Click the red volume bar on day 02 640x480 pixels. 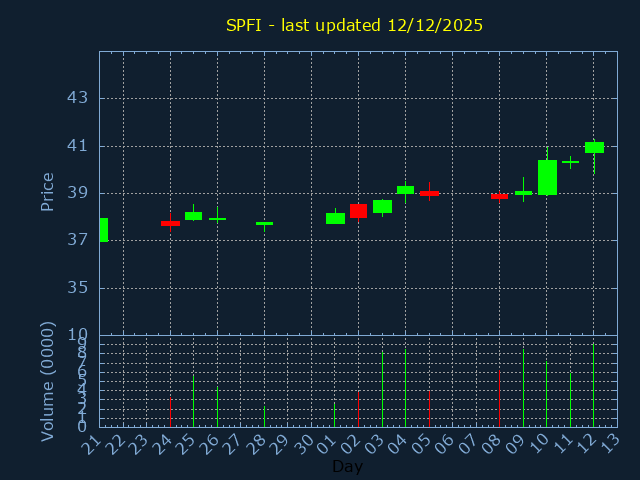pyautogui.click(x=358, y=409)
